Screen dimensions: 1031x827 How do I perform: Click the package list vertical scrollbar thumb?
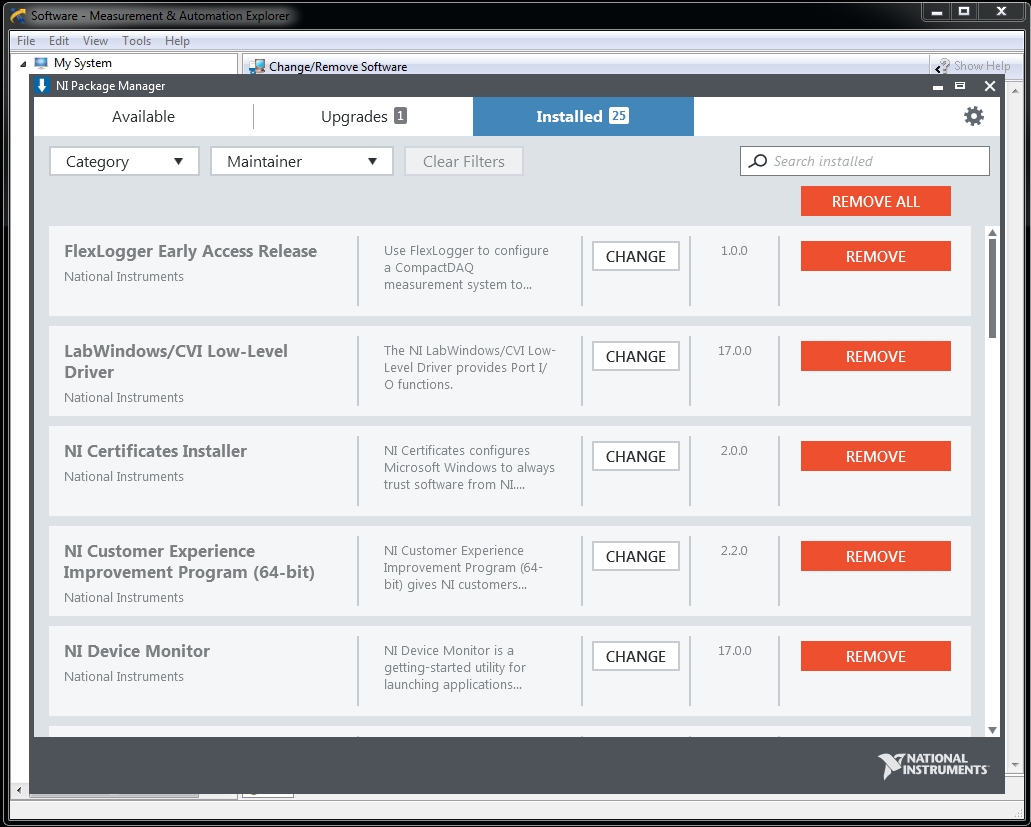point(992,288)
